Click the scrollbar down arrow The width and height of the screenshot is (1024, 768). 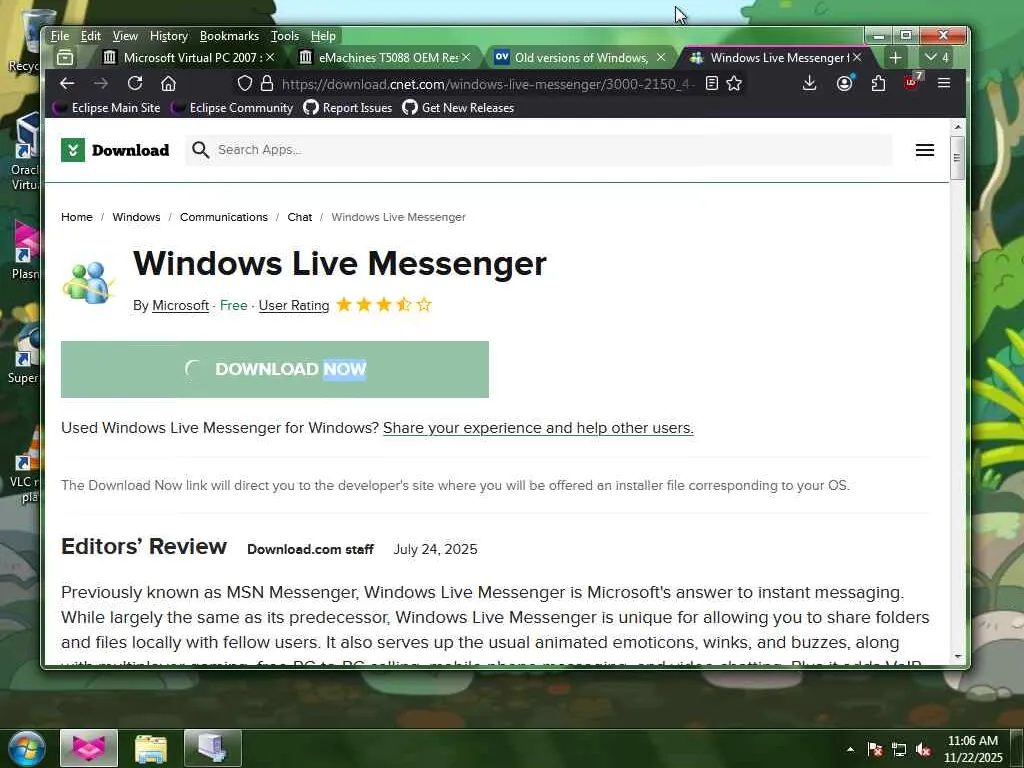(957, 656)
